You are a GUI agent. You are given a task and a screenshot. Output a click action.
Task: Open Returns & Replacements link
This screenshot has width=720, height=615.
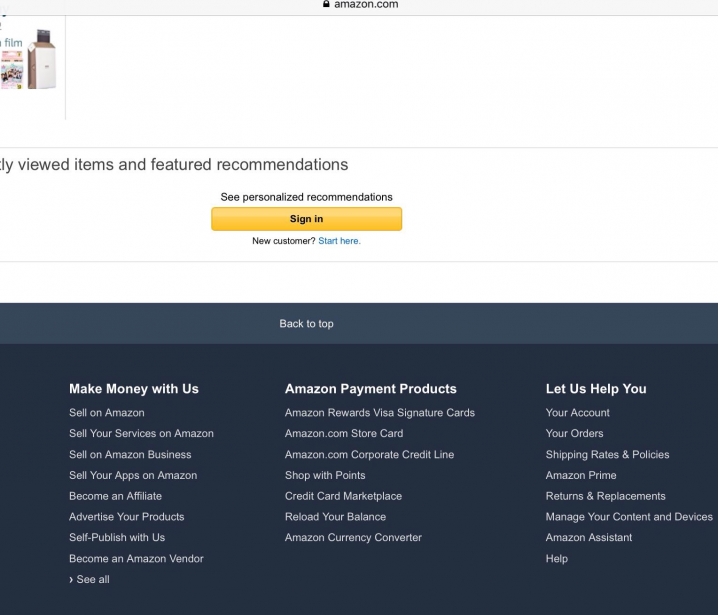click(x=605, y=496)
